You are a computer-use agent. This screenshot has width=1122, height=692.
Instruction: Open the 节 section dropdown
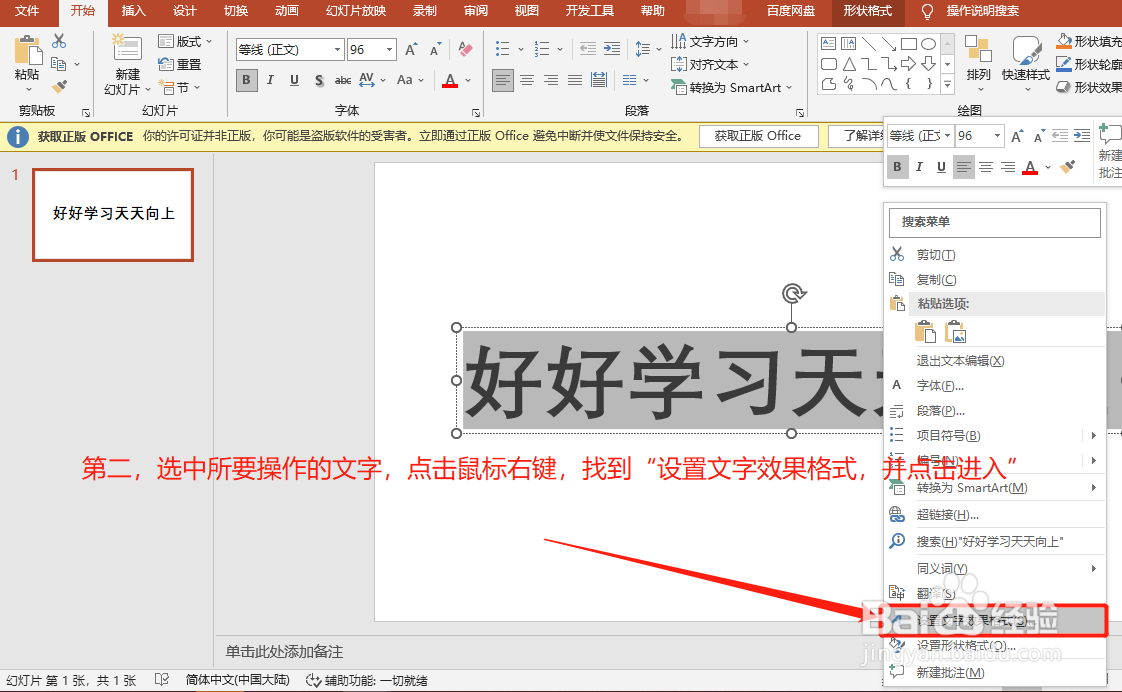(179, 87)
